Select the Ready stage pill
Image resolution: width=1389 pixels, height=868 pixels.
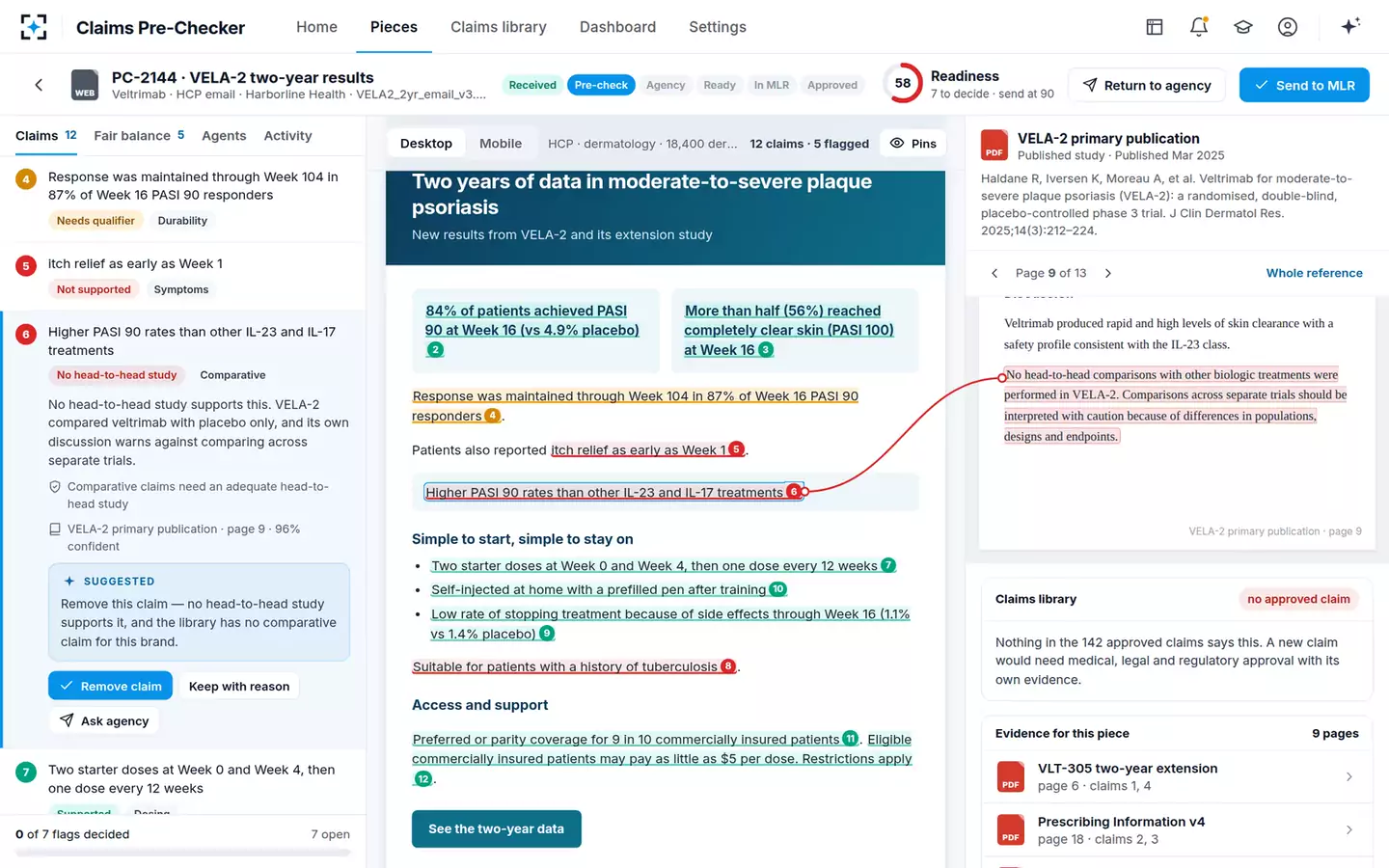click(x=720, y=85)
